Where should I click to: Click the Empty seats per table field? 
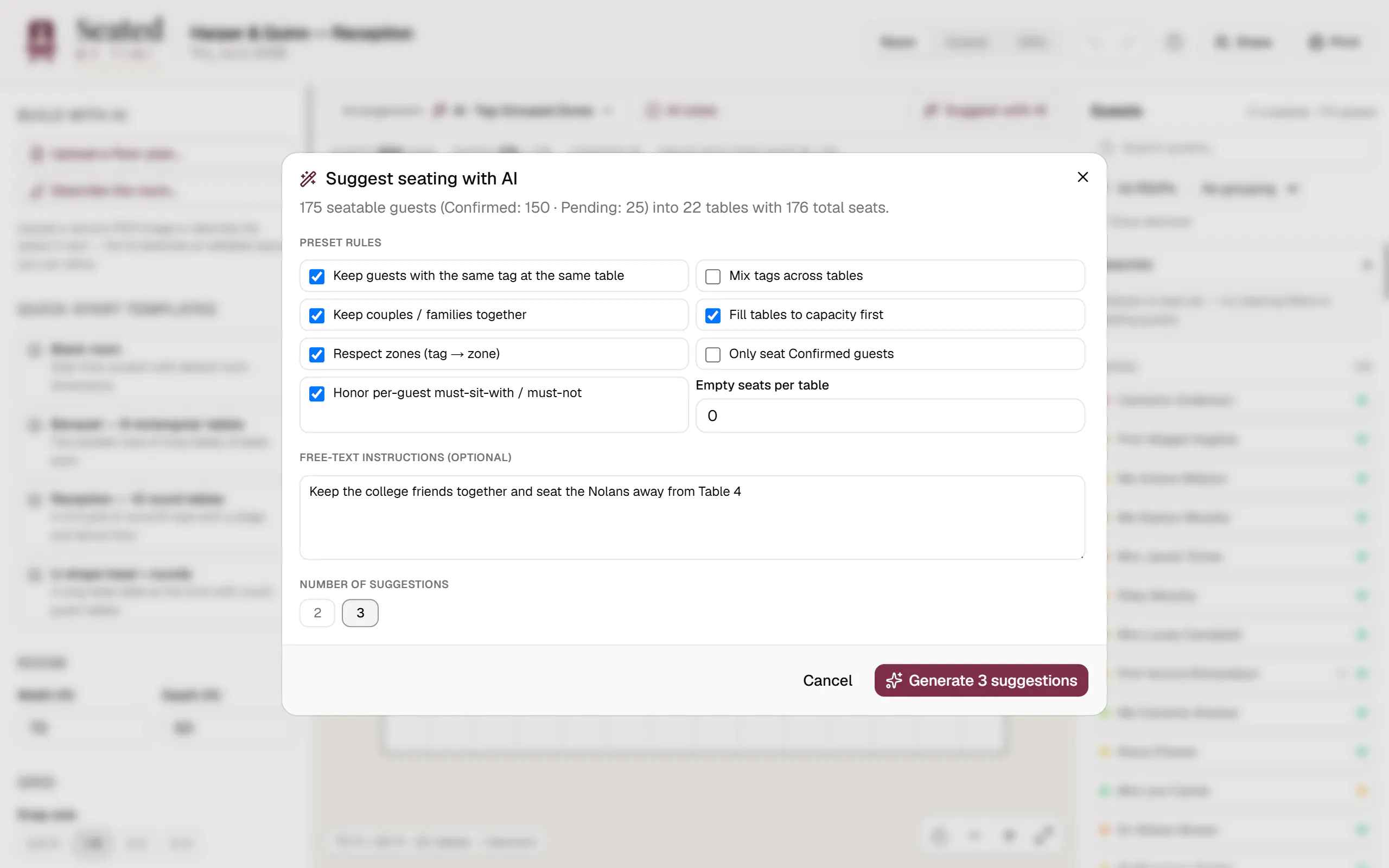(x=890, y=416)
